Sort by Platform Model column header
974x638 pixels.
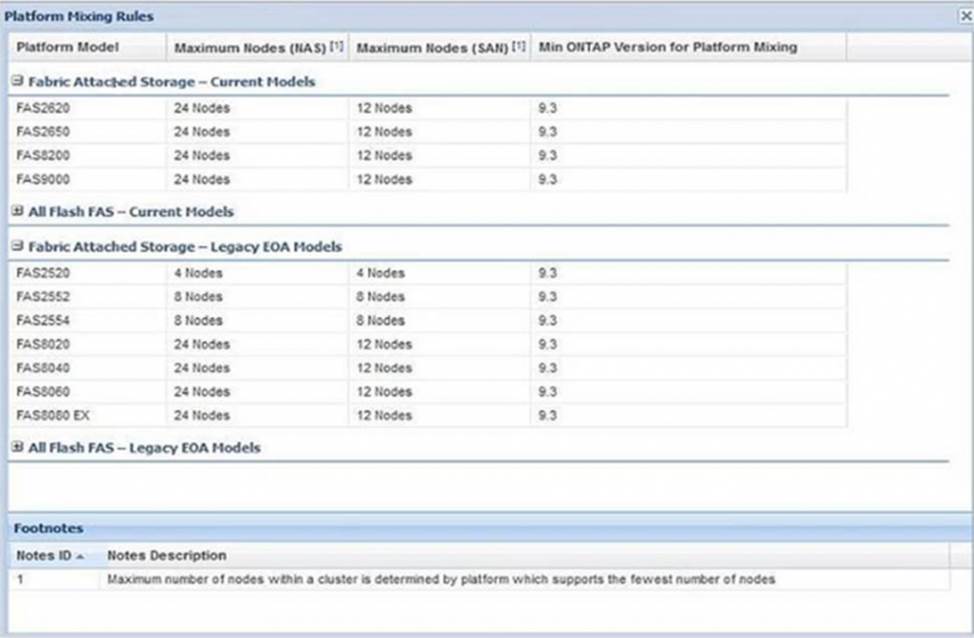click(x=68, y=47)
